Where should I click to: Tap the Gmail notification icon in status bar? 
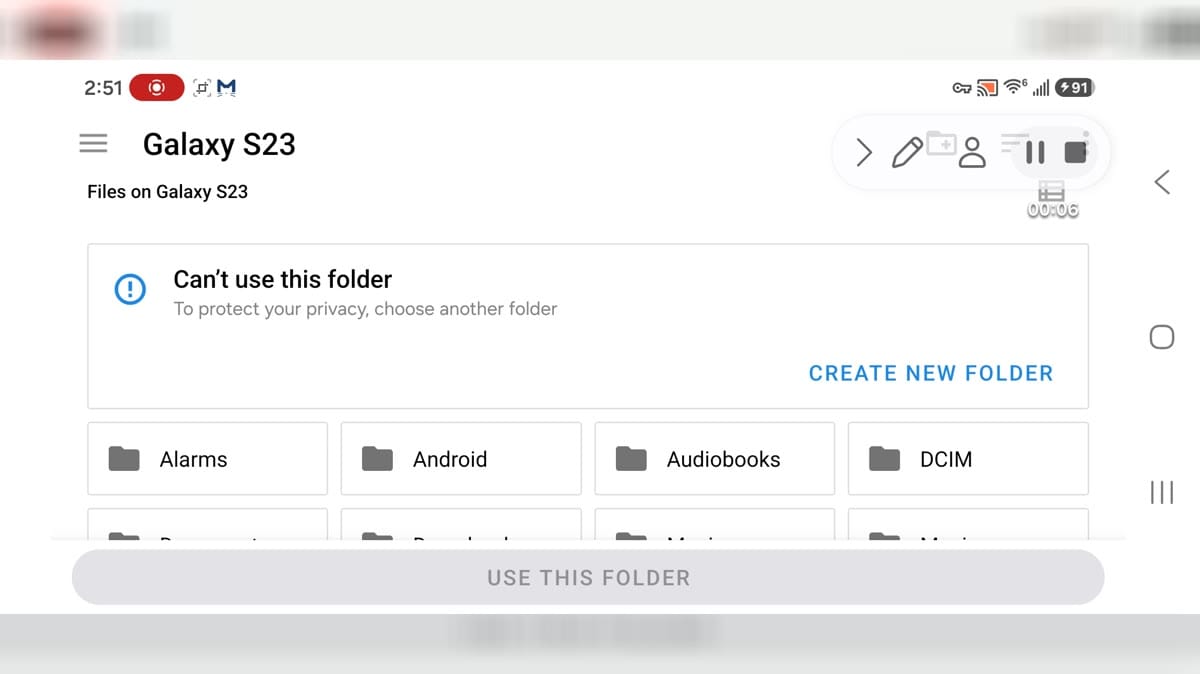[x=227, y=87]
